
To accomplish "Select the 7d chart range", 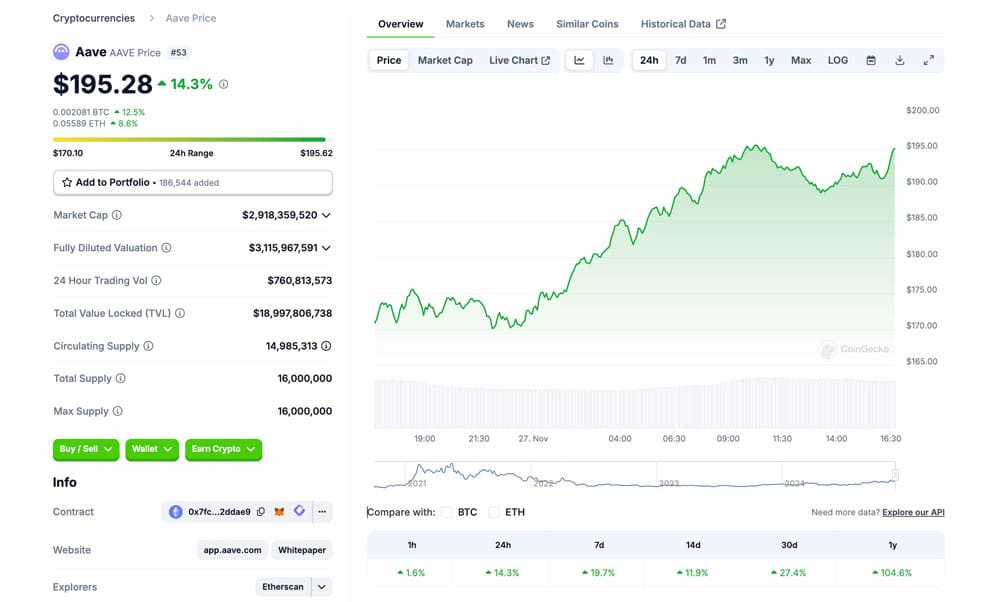I will (x=680, y=60).
